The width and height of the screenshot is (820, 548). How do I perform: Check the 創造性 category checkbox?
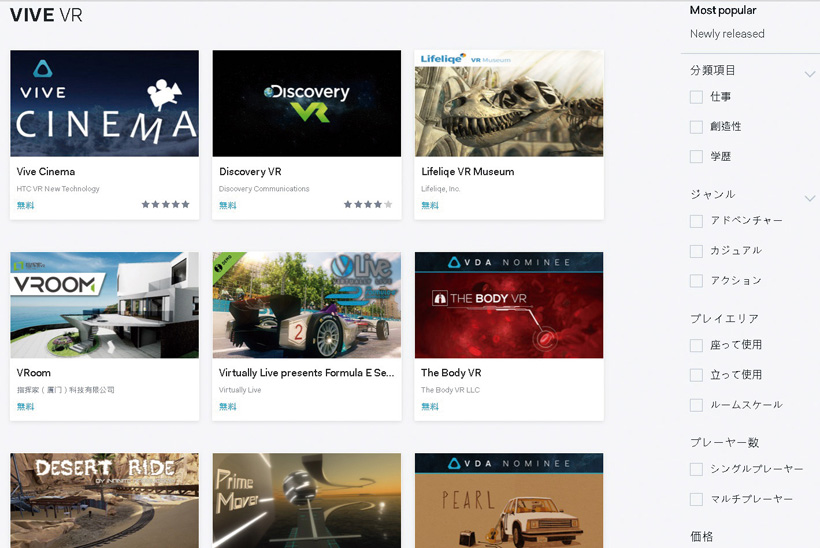click(x=696, y=127)
